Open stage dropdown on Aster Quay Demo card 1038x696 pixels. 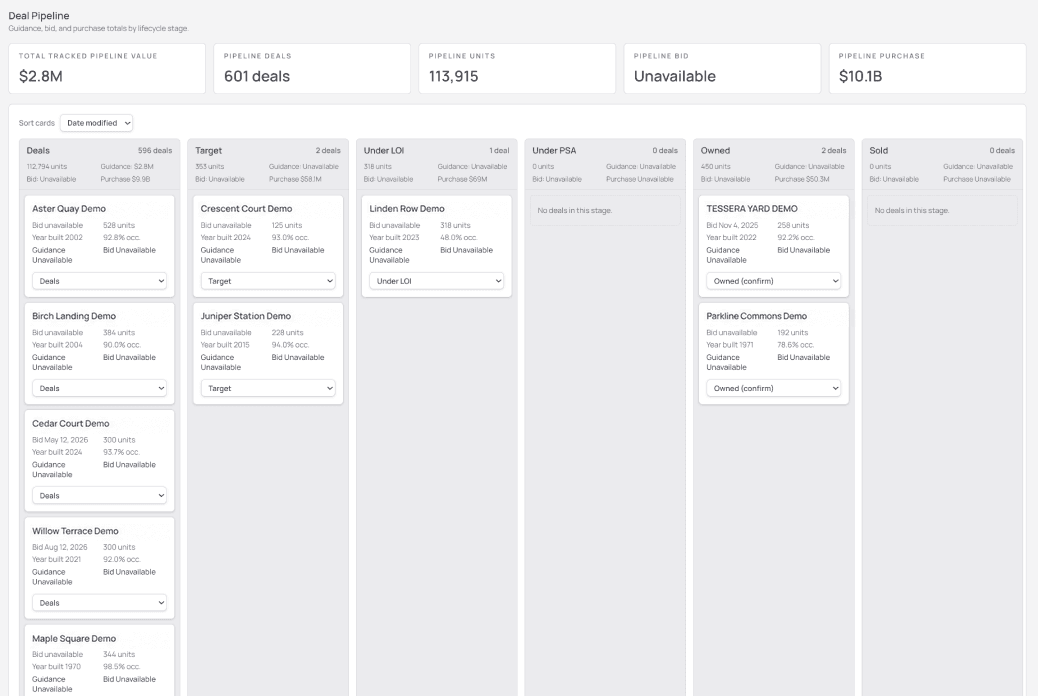99,281
